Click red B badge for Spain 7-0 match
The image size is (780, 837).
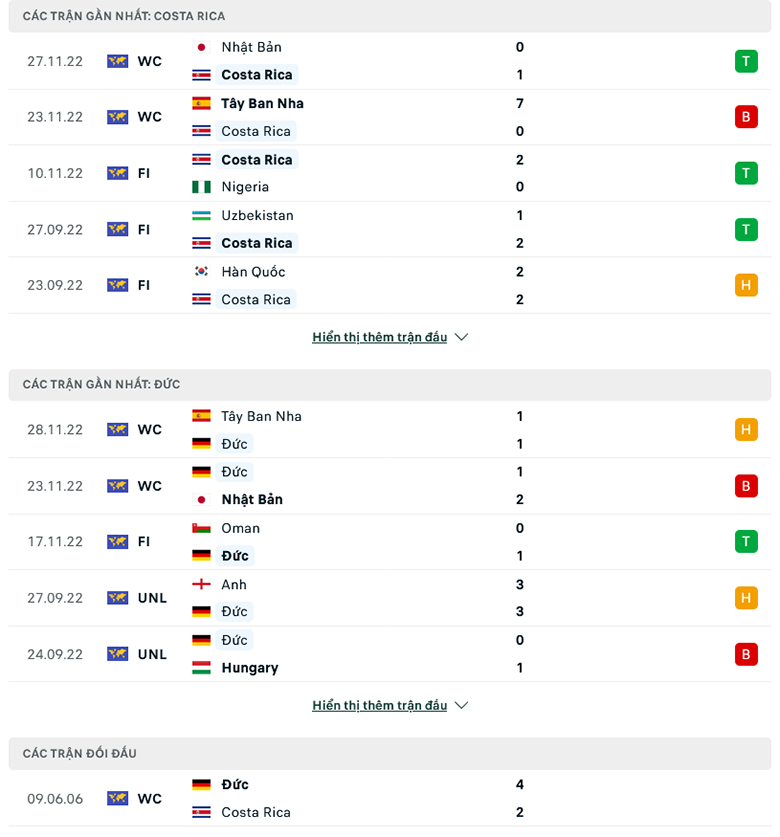[746, 117]
